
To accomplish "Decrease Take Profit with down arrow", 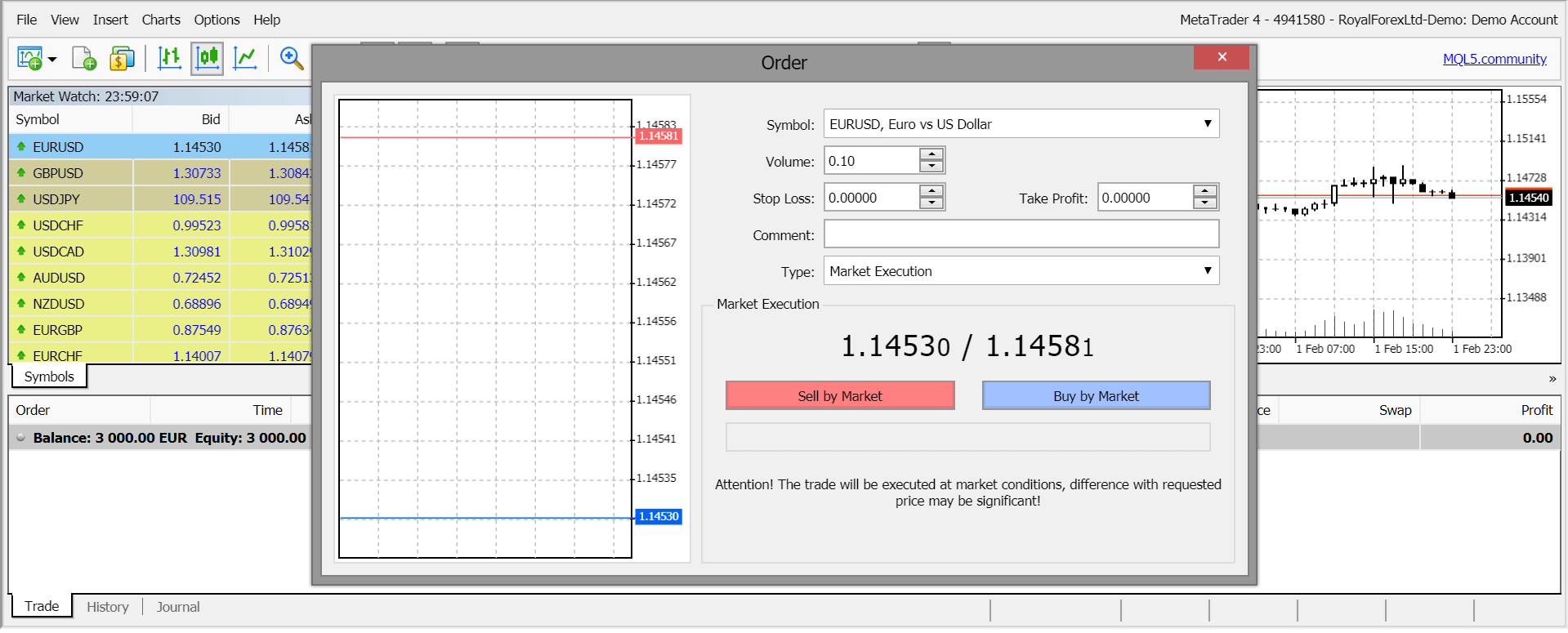I will tap(1205, 203).
